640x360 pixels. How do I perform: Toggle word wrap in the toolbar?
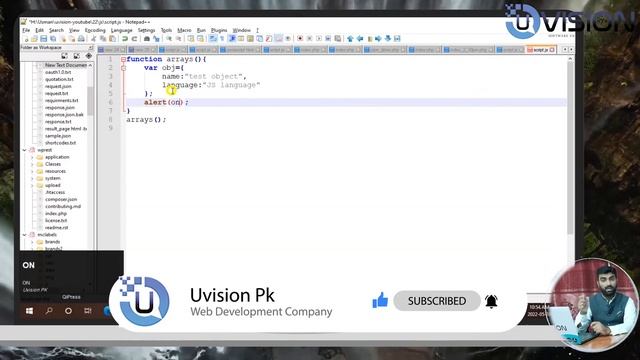pos(212,39)
